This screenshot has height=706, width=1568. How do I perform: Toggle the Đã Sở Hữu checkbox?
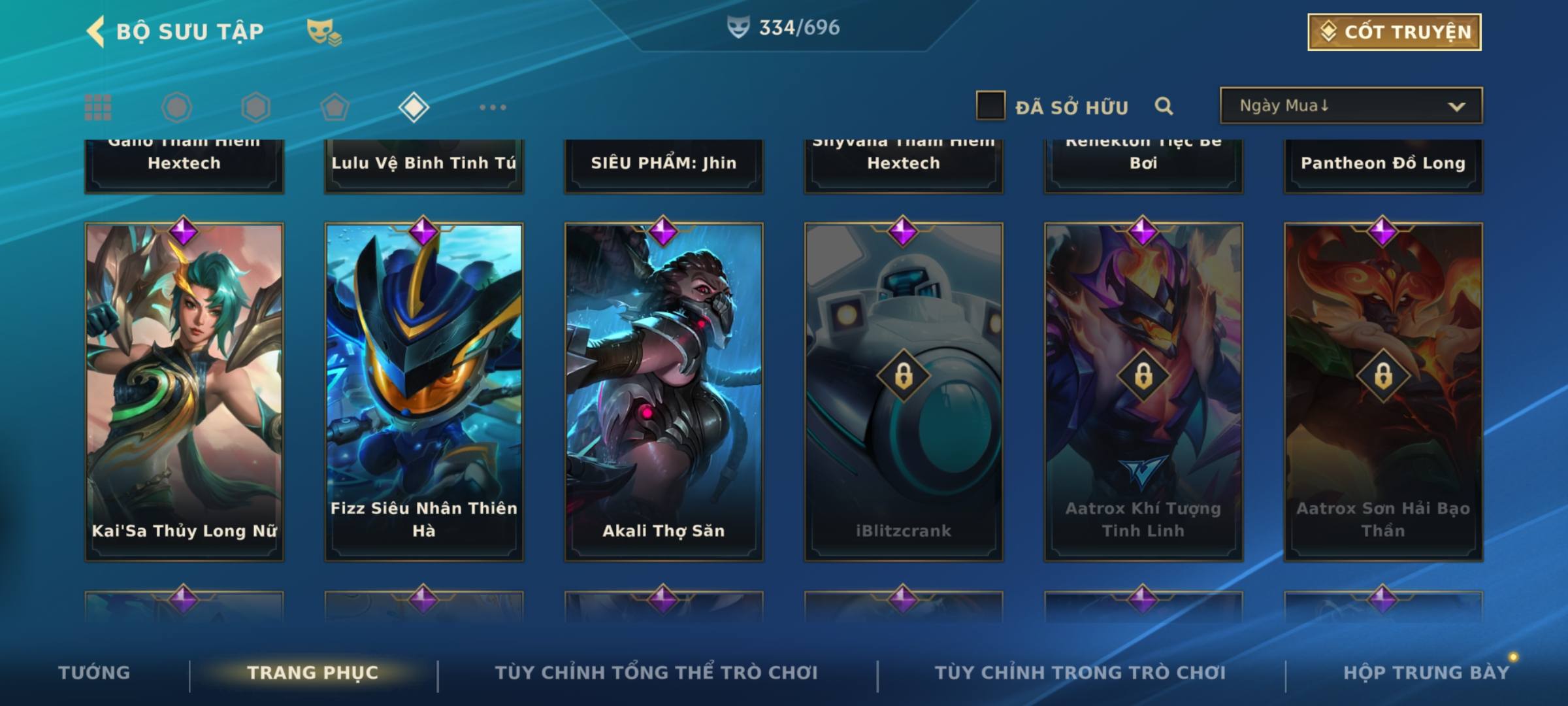point(990,105)
